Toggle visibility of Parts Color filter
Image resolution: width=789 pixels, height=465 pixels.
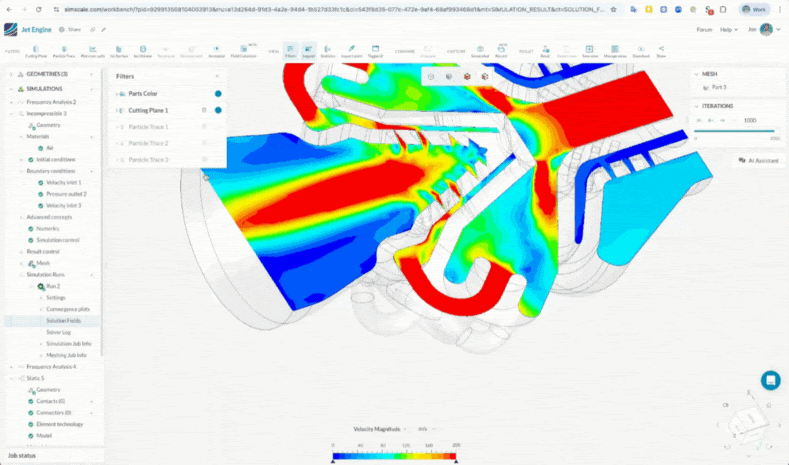click(x=217, y=94)
